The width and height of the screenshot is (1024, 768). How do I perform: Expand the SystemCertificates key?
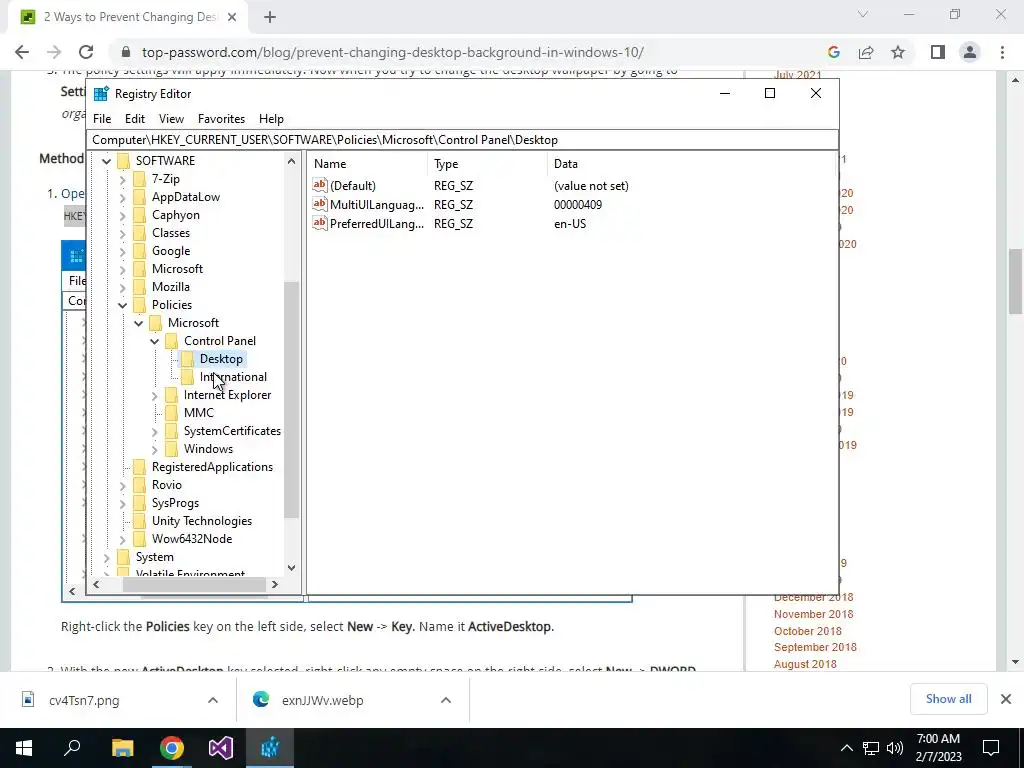coord(155,431)
